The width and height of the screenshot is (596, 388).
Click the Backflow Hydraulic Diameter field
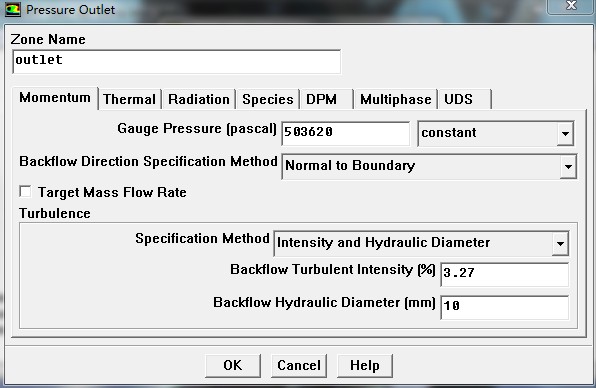[504, 307]
